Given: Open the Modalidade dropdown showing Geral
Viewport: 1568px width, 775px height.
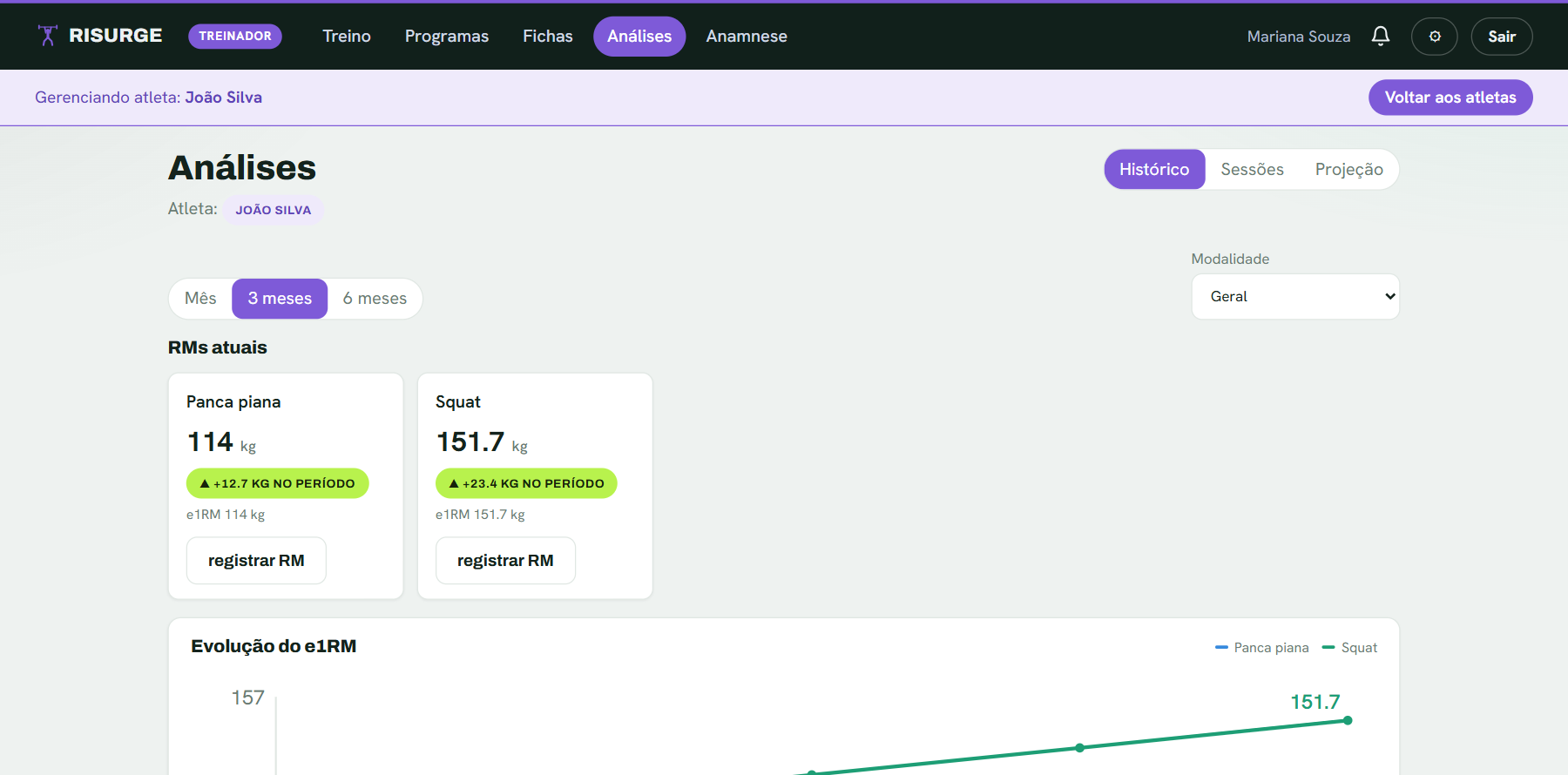Looking at the screenshot, I should click(x=1295, y=297).
